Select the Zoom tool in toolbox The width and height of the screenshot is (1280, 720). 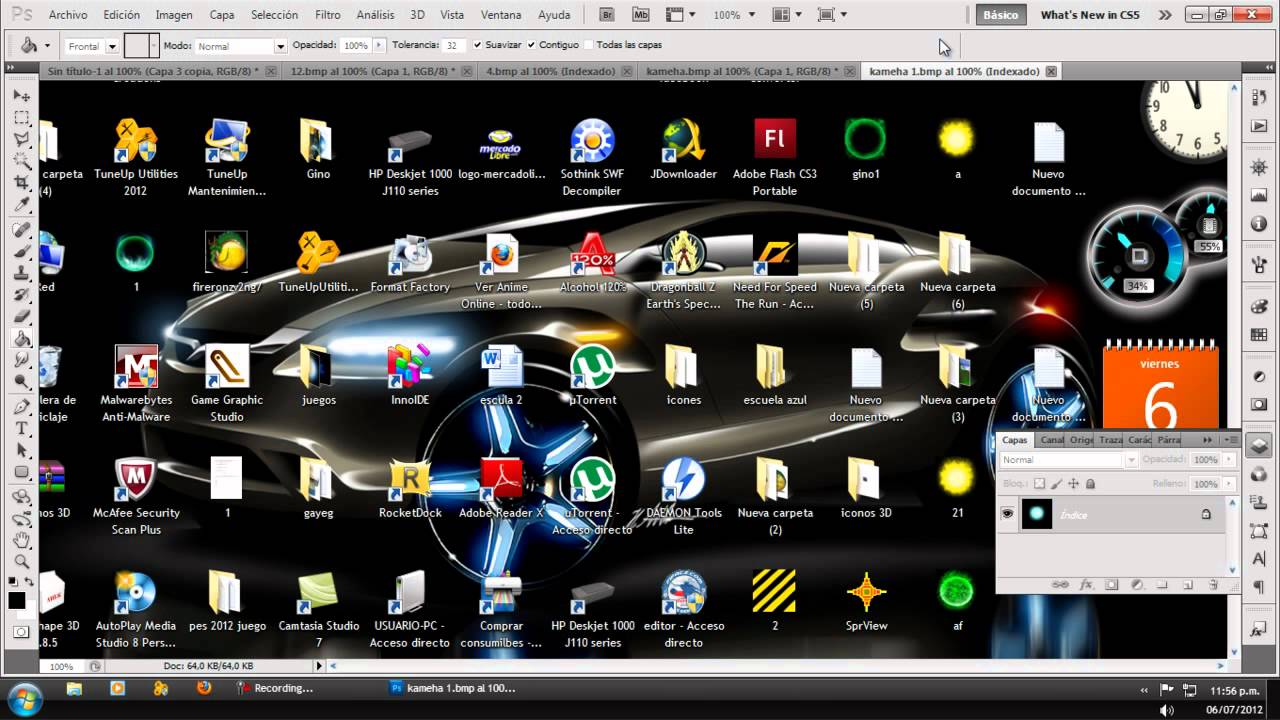[x=21, y=562]
